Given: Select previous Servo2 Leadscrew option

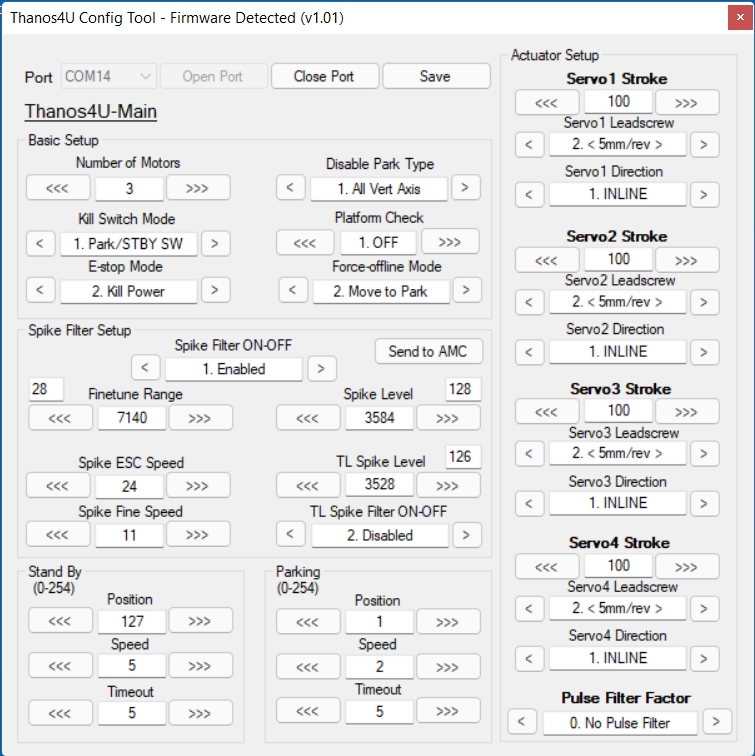Looking at the screenshot, I should [x=529, y=302].
